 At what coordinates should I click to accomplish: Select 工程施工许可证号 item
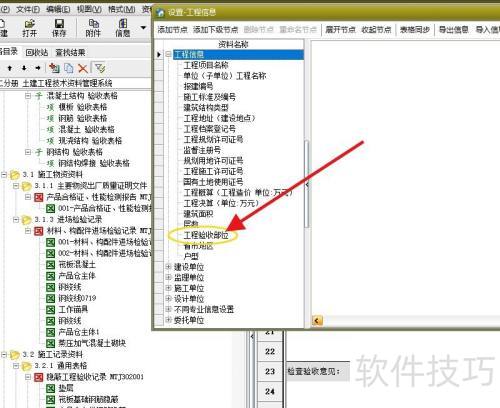point(213,171)
